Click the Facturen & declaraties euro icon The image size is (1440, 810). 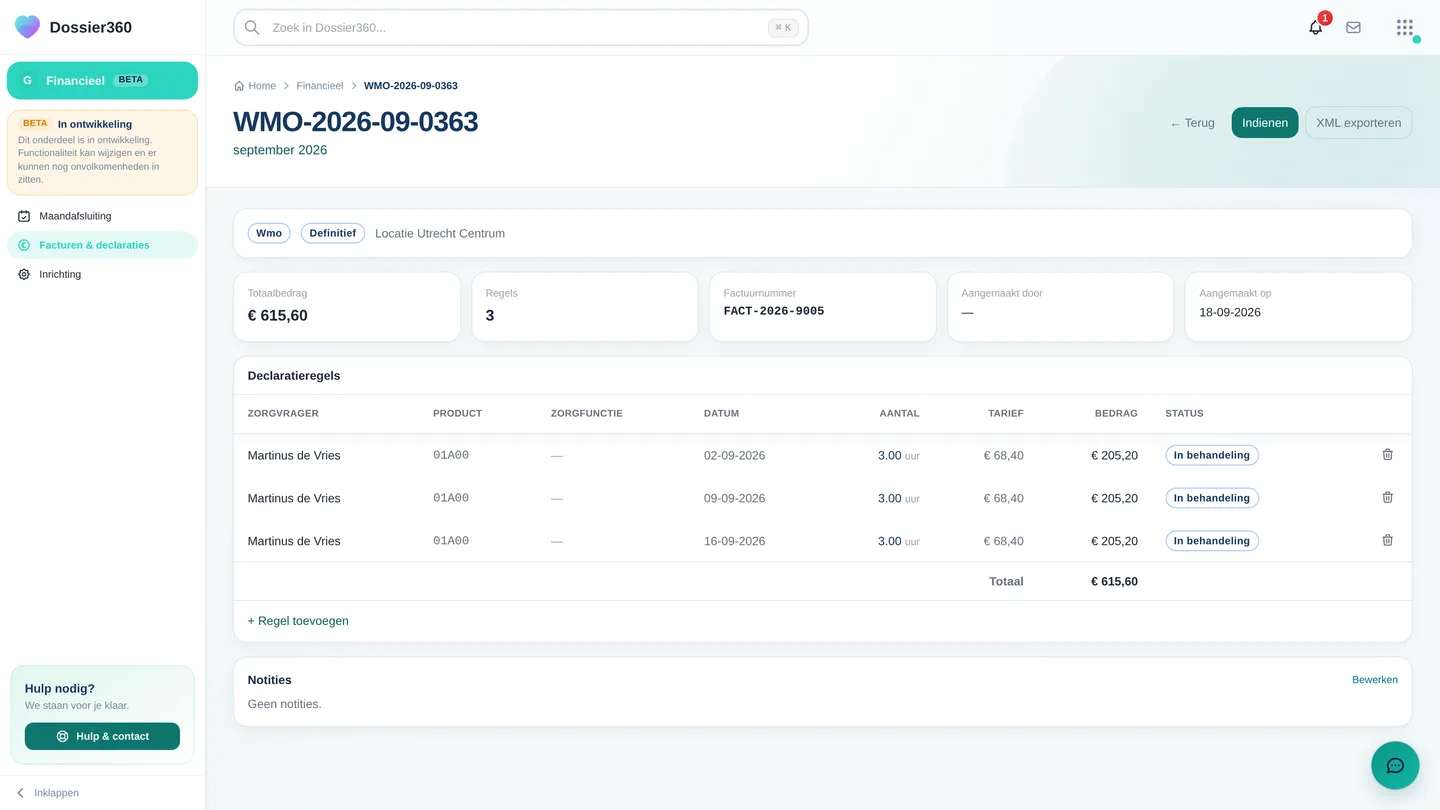coord(24,245)
